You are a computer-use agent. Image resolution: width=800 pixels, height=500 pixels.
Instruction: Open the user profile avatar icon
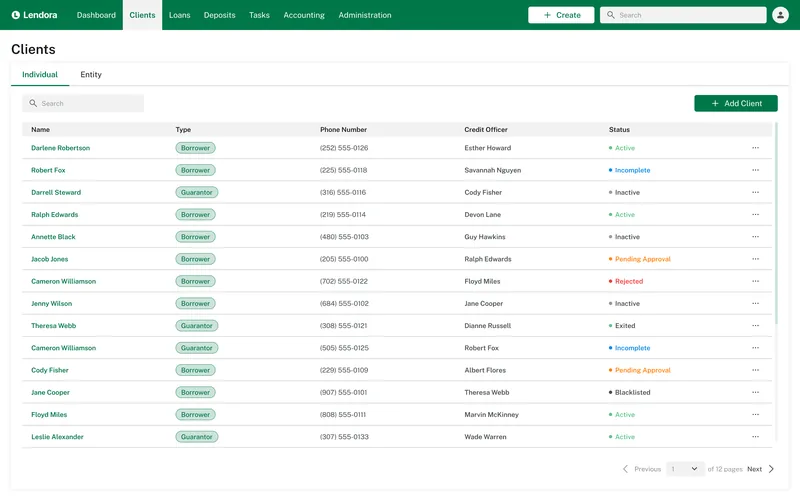(x=780, y=15)
